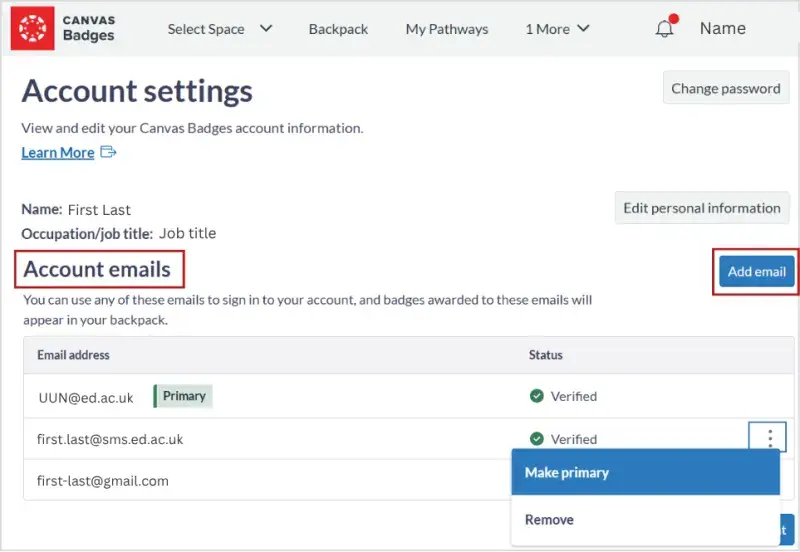Image resolution: width=800 pixels, height=552 pixels.
Task: Click the Add email button
Action: tap(756, 271)
